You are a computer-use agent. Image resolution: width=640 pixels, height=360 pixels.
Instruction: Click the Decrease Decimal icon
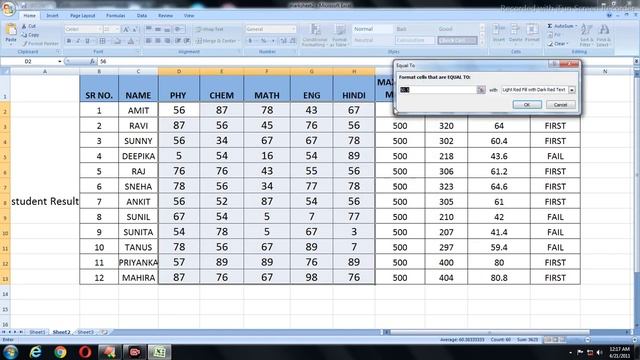[x=293, y=41]
